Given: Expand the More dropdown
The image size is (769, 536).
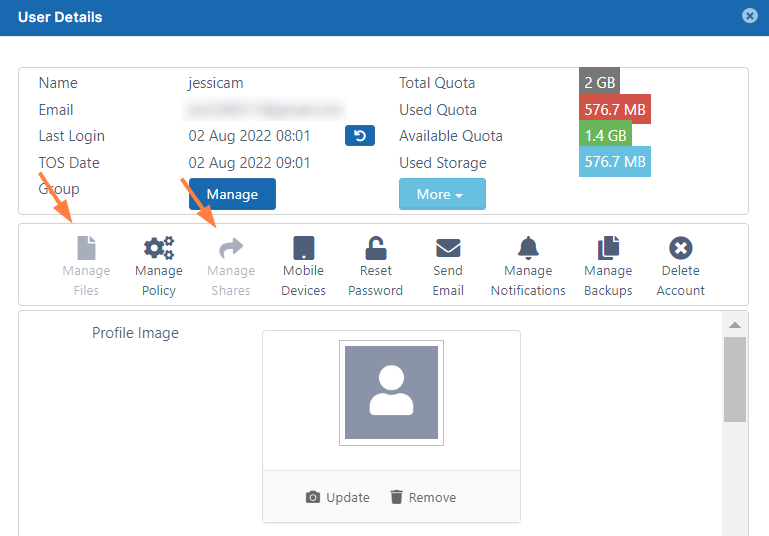Looking at the screenshot, I should 442,194.
